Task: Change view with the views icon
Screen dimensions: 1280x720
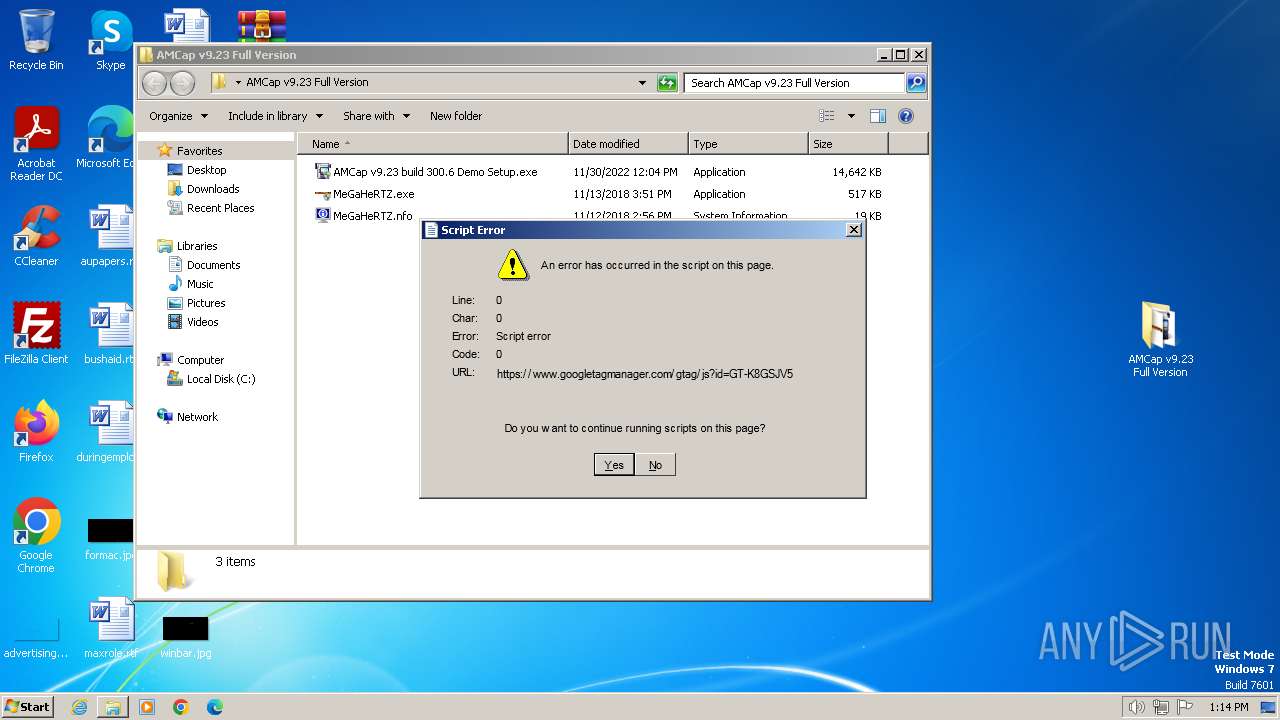Action: click(x=826, y=116)
